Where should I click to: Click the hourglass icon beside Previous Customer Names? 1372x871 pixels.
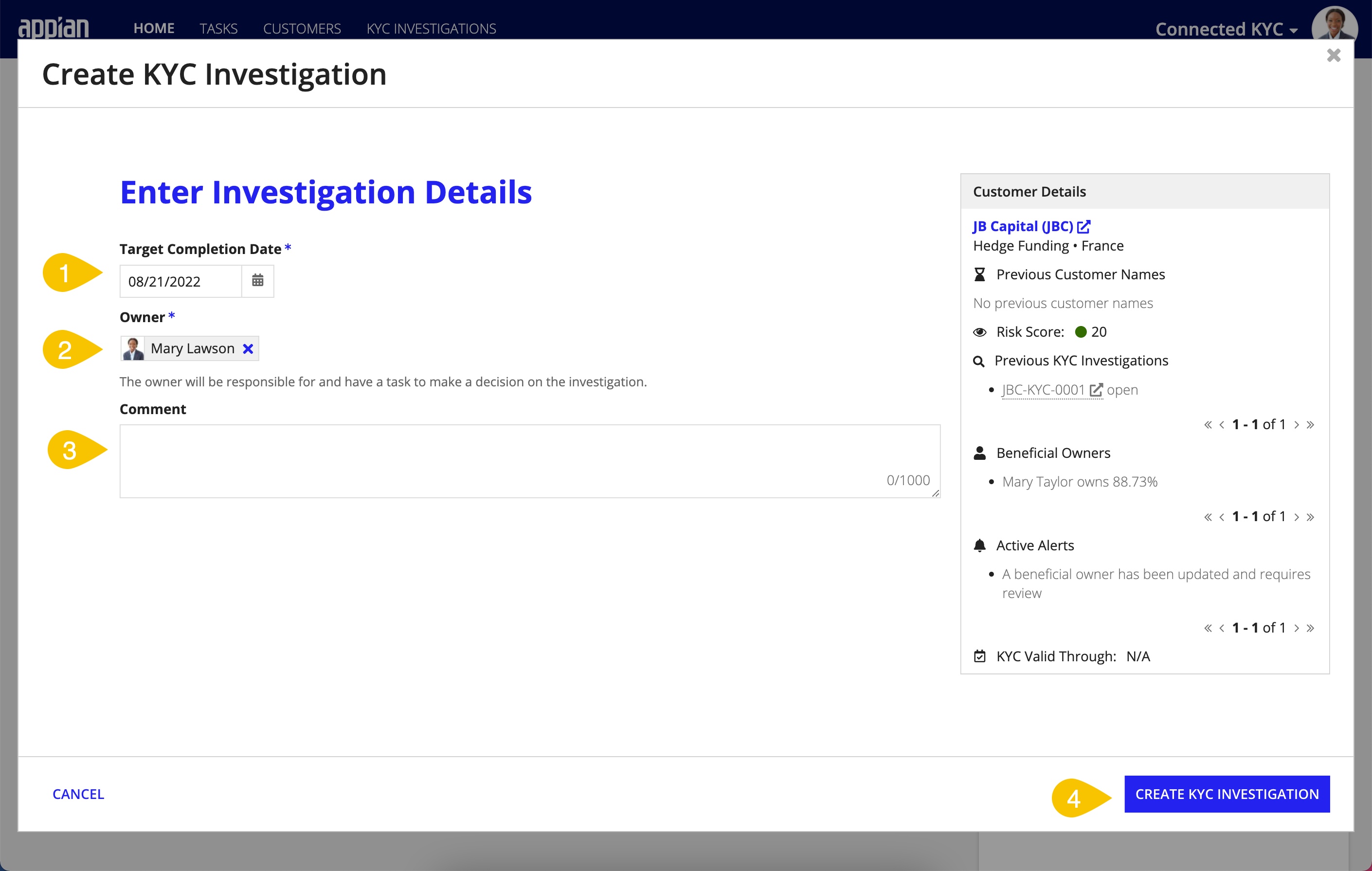click(x=979, y=275)
